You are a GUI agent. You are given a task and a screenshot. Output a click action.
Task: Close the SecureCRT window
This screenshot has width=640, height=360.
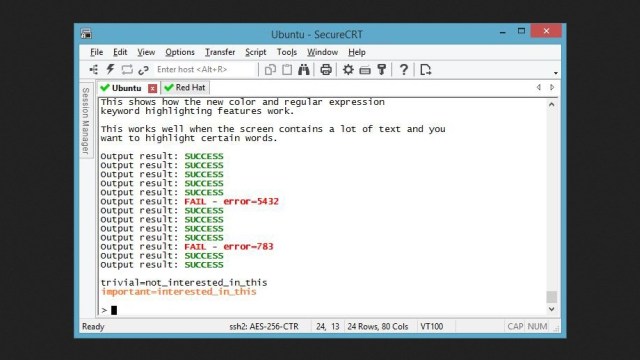coord(546,31)
